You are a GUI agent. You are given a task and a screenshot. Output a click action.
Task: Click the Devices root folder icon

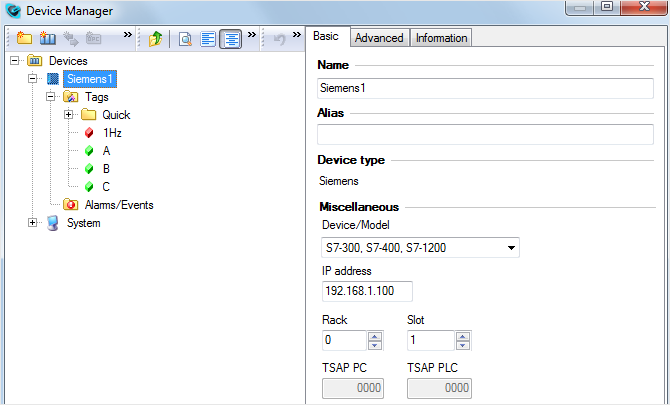coord(35,61)
